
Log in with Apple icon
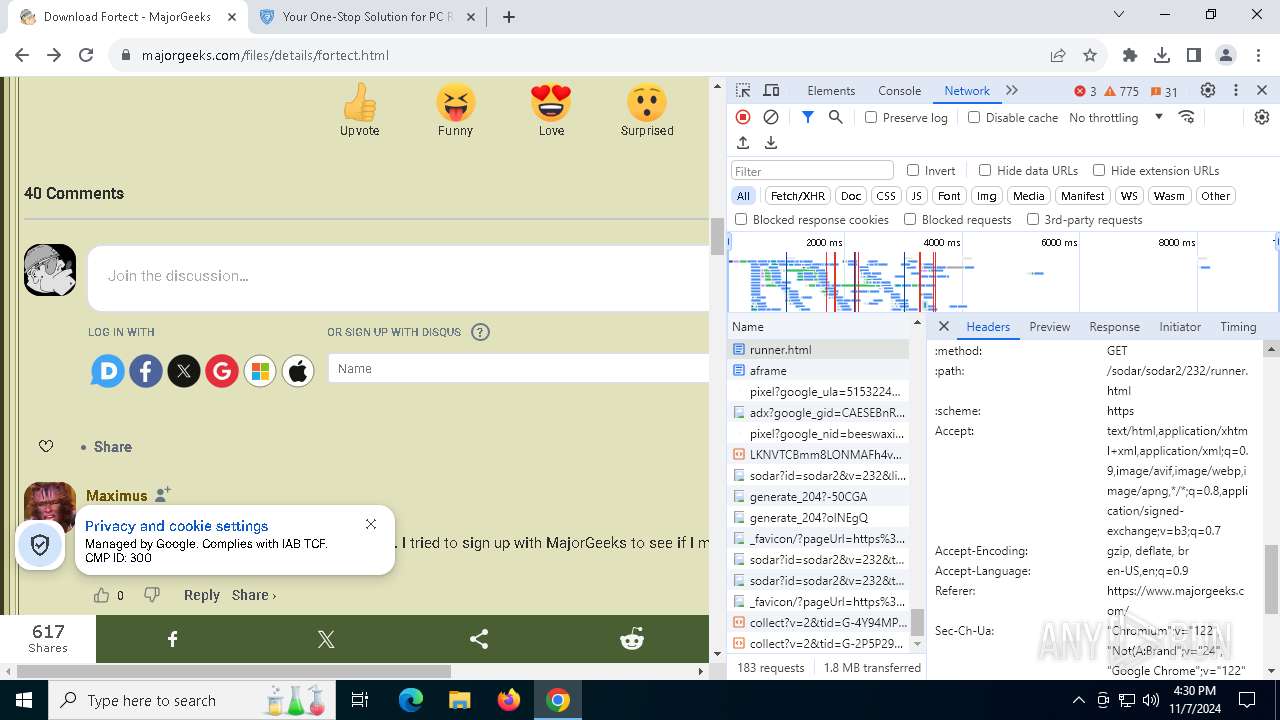[298, 372]
